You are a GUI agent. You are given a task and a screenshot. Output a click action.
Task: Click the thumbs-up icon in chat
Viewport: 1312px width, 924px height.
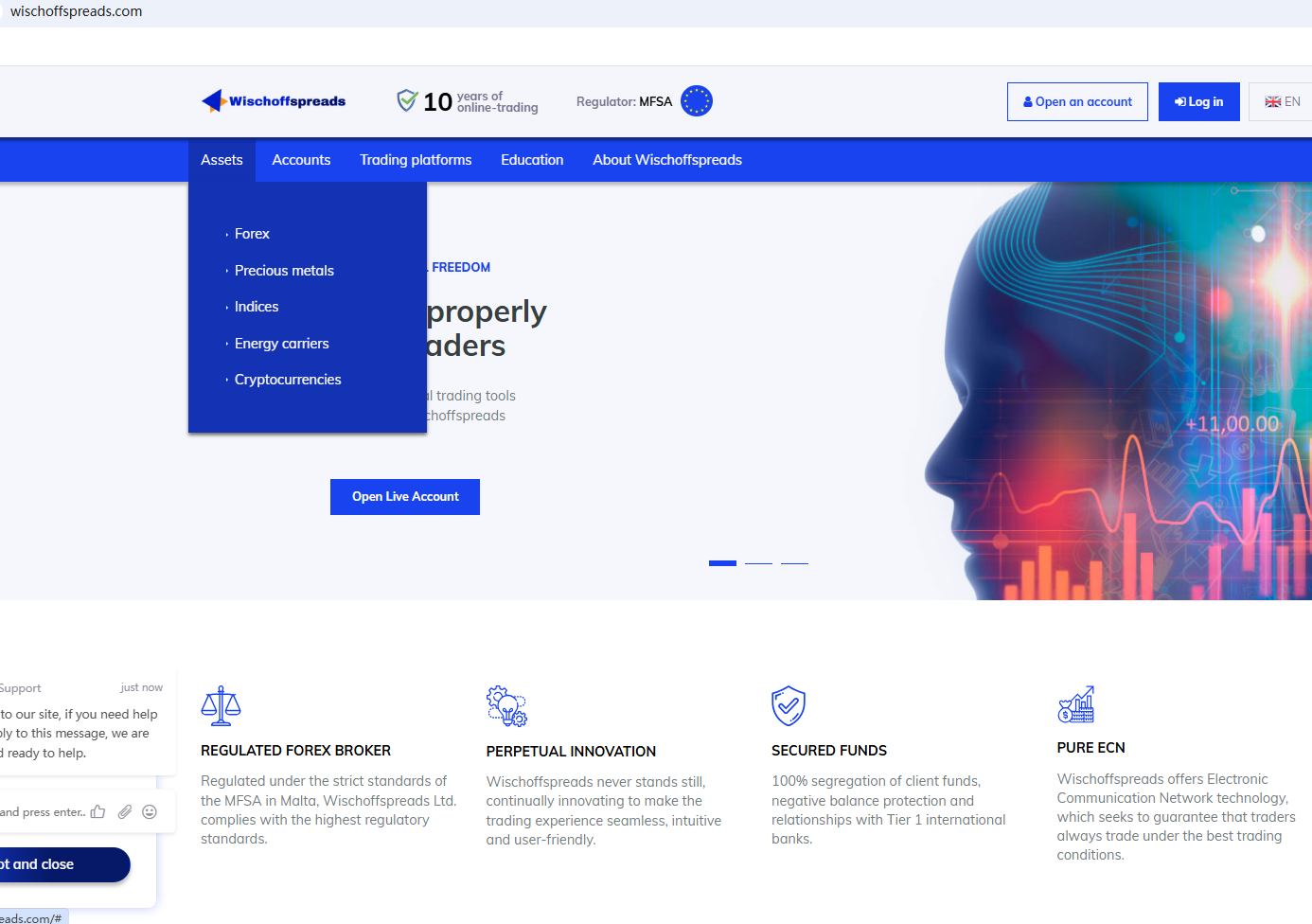(98, 811)
